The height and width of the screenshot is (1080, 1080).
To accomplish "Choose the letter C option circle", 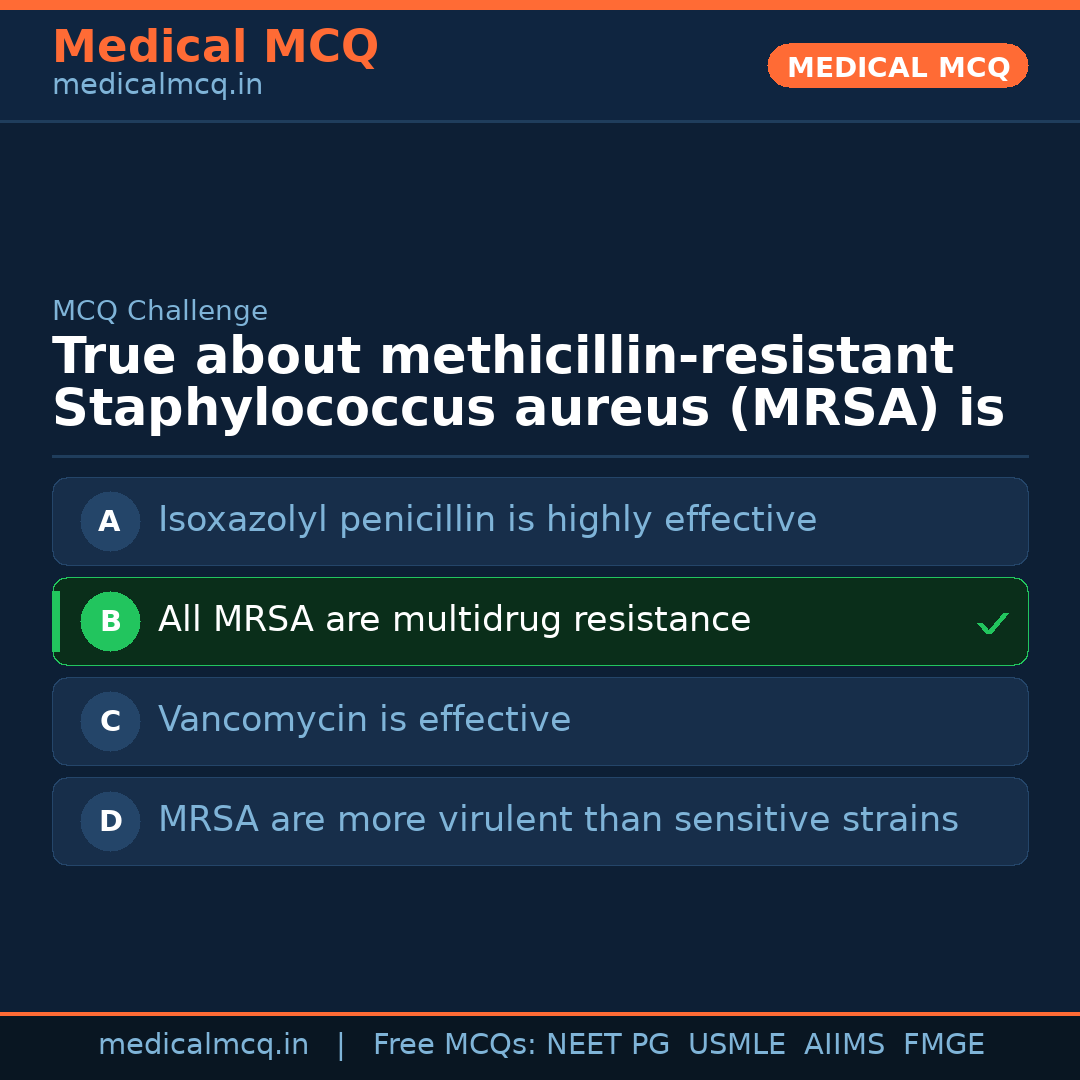I will pos(110,721).
